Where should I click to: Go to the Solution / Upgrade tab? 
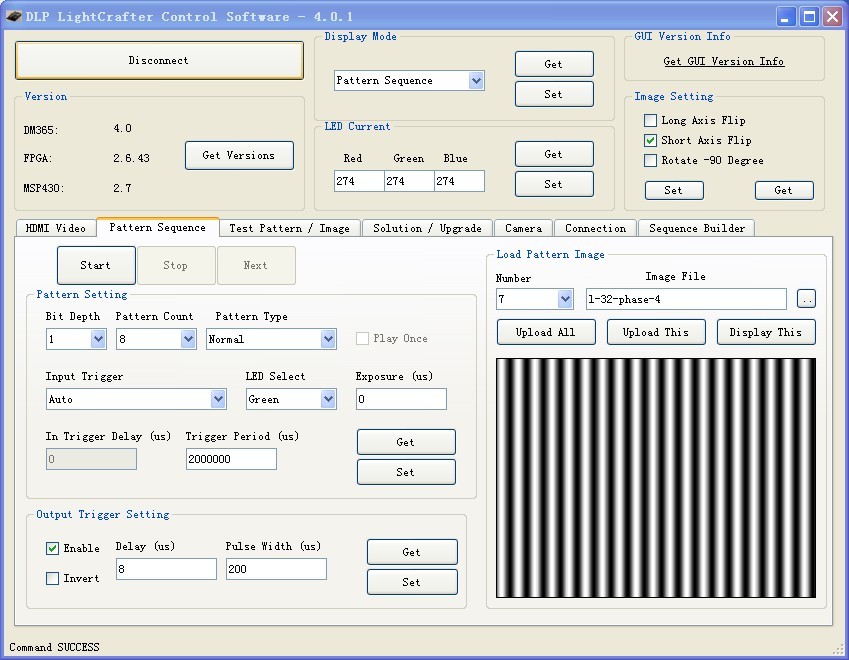tap(427, 228)
